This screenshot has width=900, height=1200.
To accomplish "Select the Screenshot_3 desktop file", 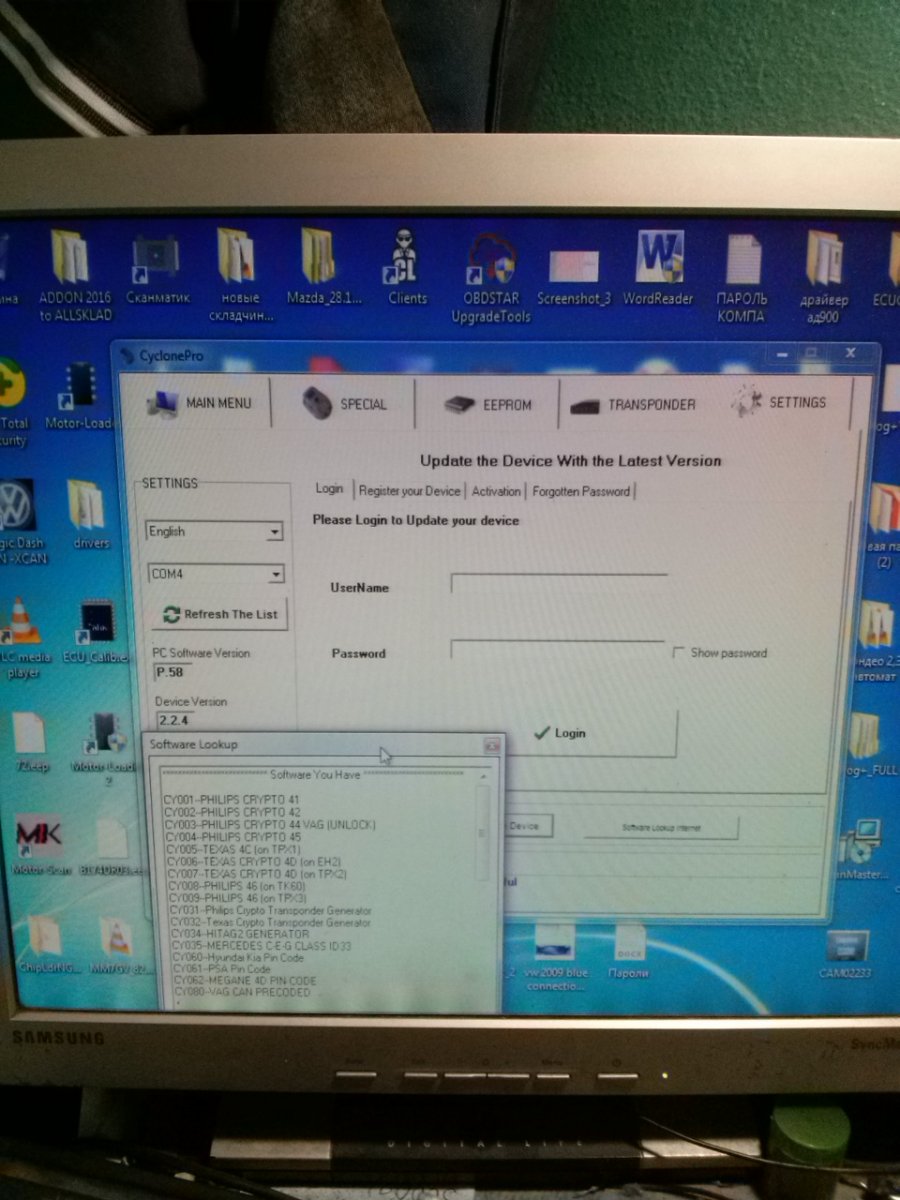I will pyautogui.click(x=573, y=275).
